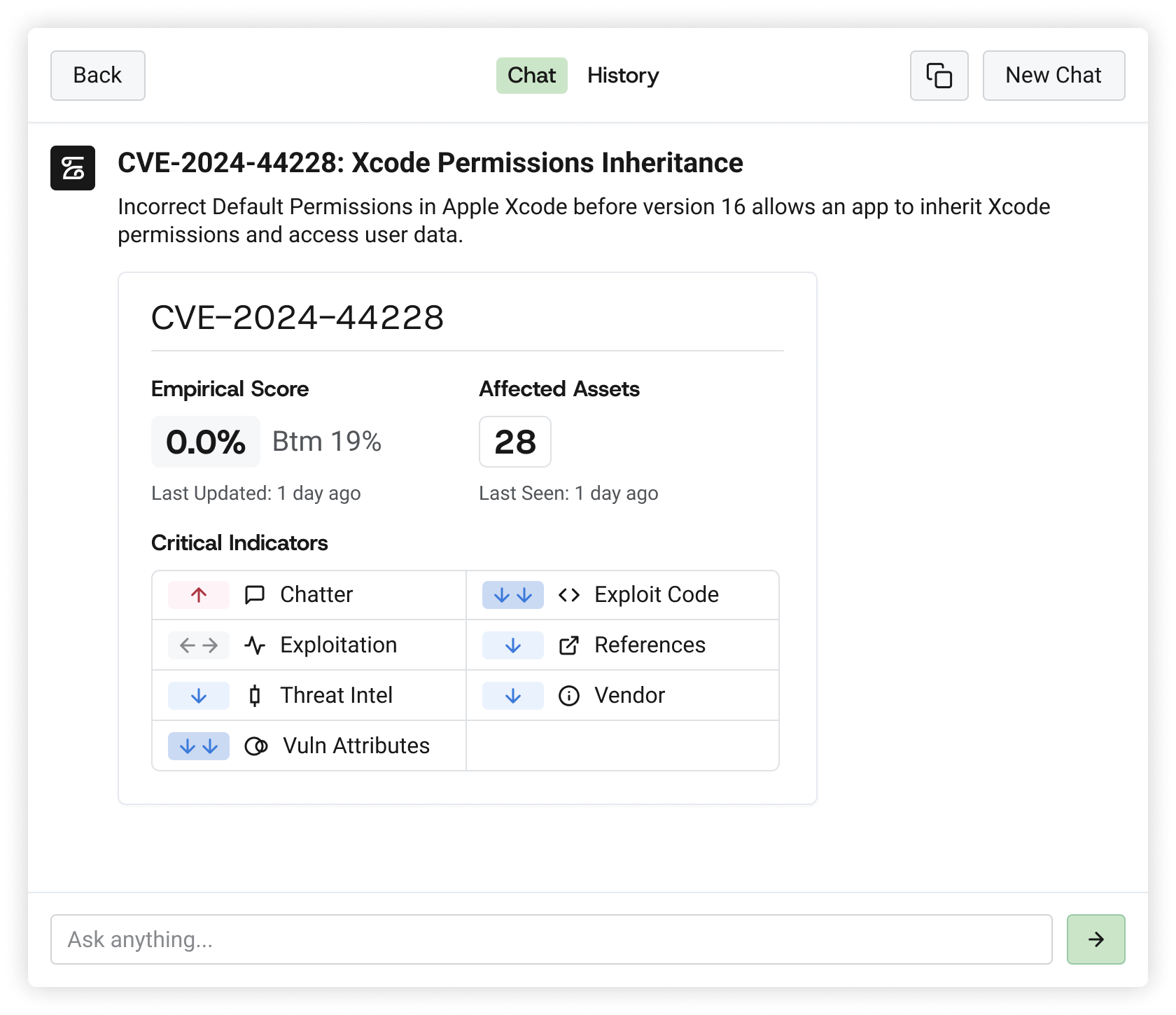Click the 0.0% Empirical Score badge

click(x=206, y=442)
